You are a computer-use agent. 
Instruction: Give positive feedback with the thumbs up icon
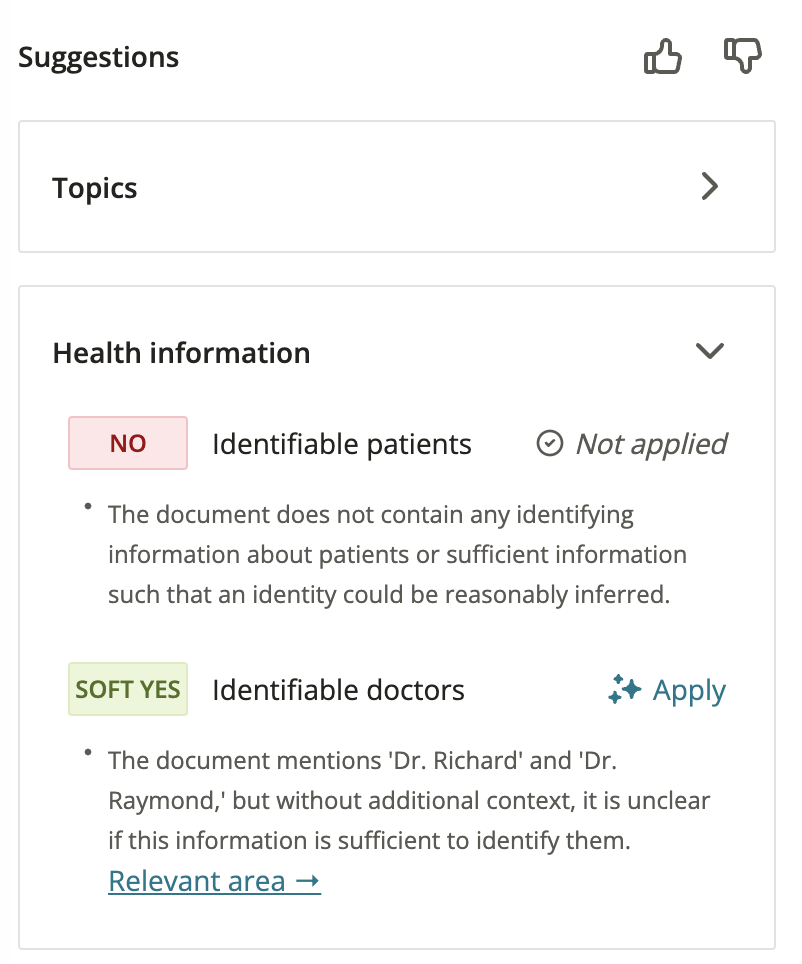(x=663, y=57)
